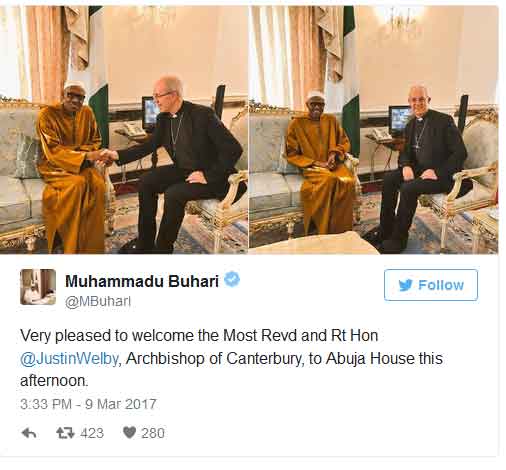The width and height of the screenshot is (506, 470).
Task: Click the tweet text about Abuja House
Action: click(232, 358)
